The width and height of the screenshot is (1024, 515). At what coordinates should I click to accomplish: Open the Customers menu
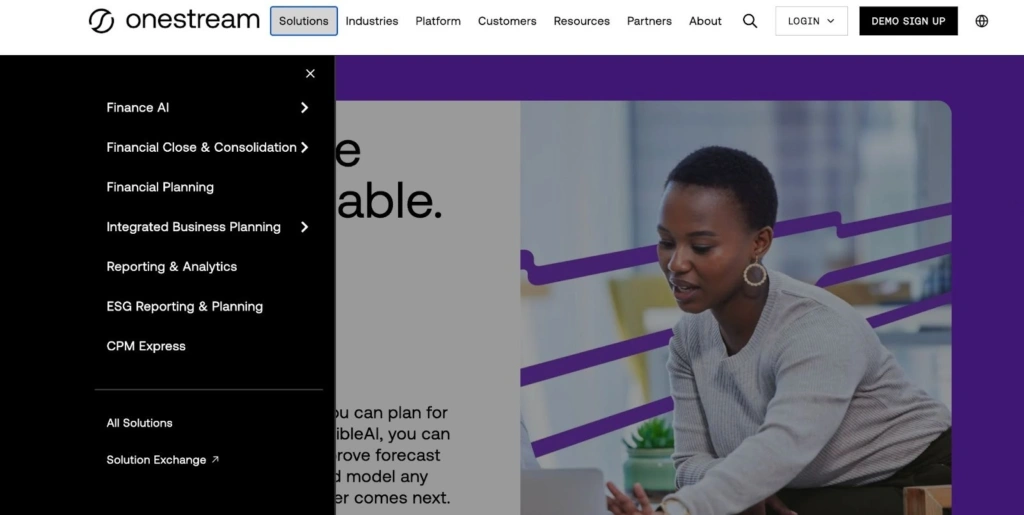coord(507,21)
